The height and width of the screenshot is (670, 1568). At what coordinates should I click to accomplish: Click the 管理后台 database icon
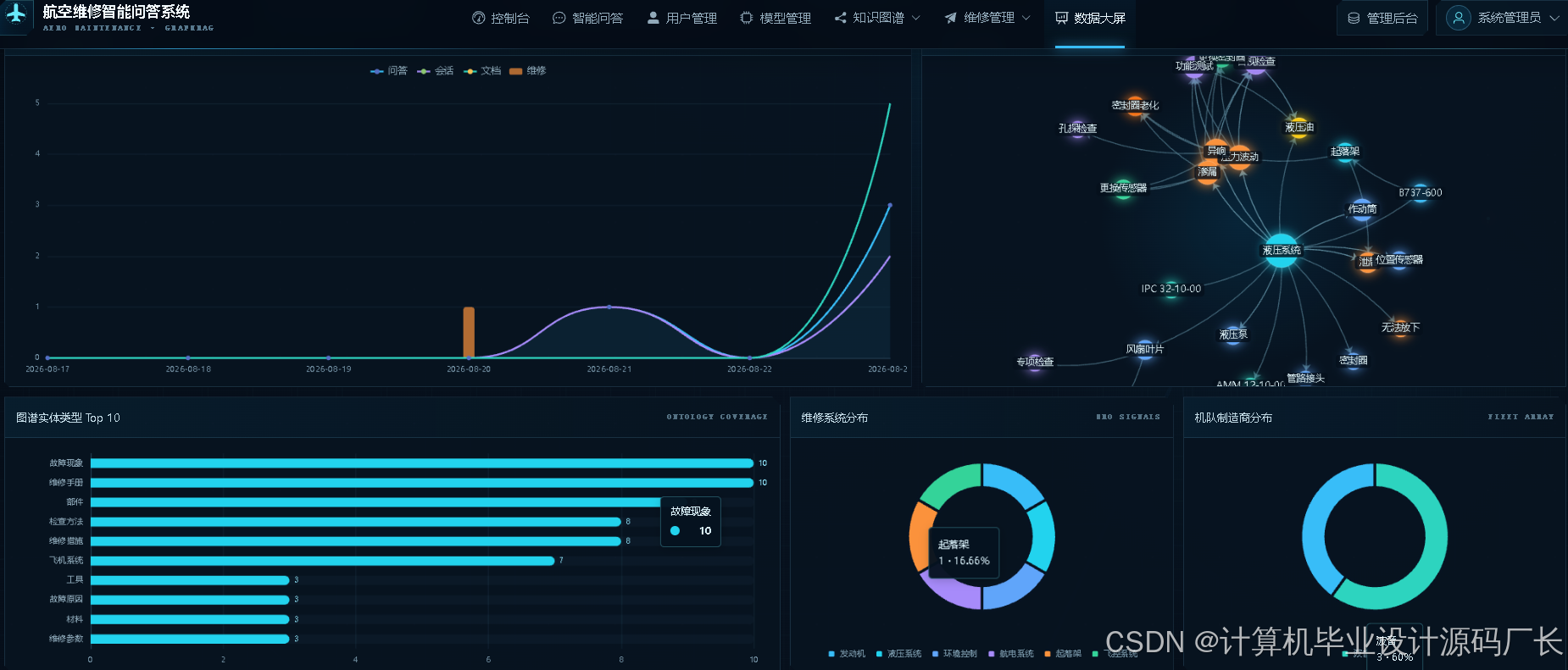point(1354,18)
